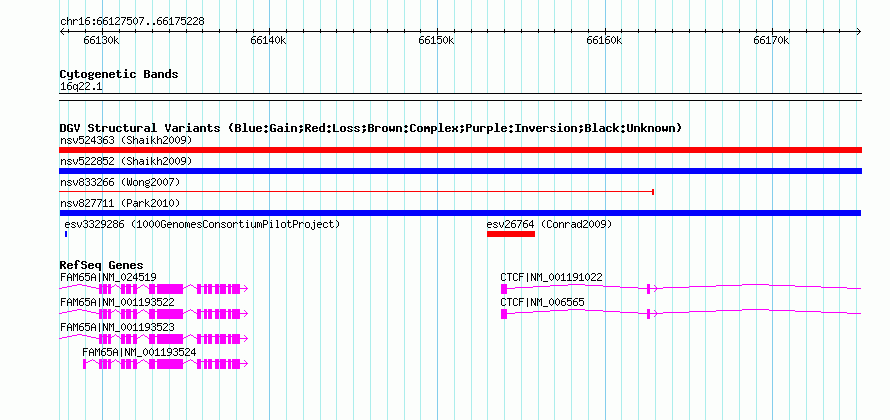Image resolution: width=890 pixels, height=420 pixels.
Task: Click the 16q22.1 band label
Action: pos(81,87)
